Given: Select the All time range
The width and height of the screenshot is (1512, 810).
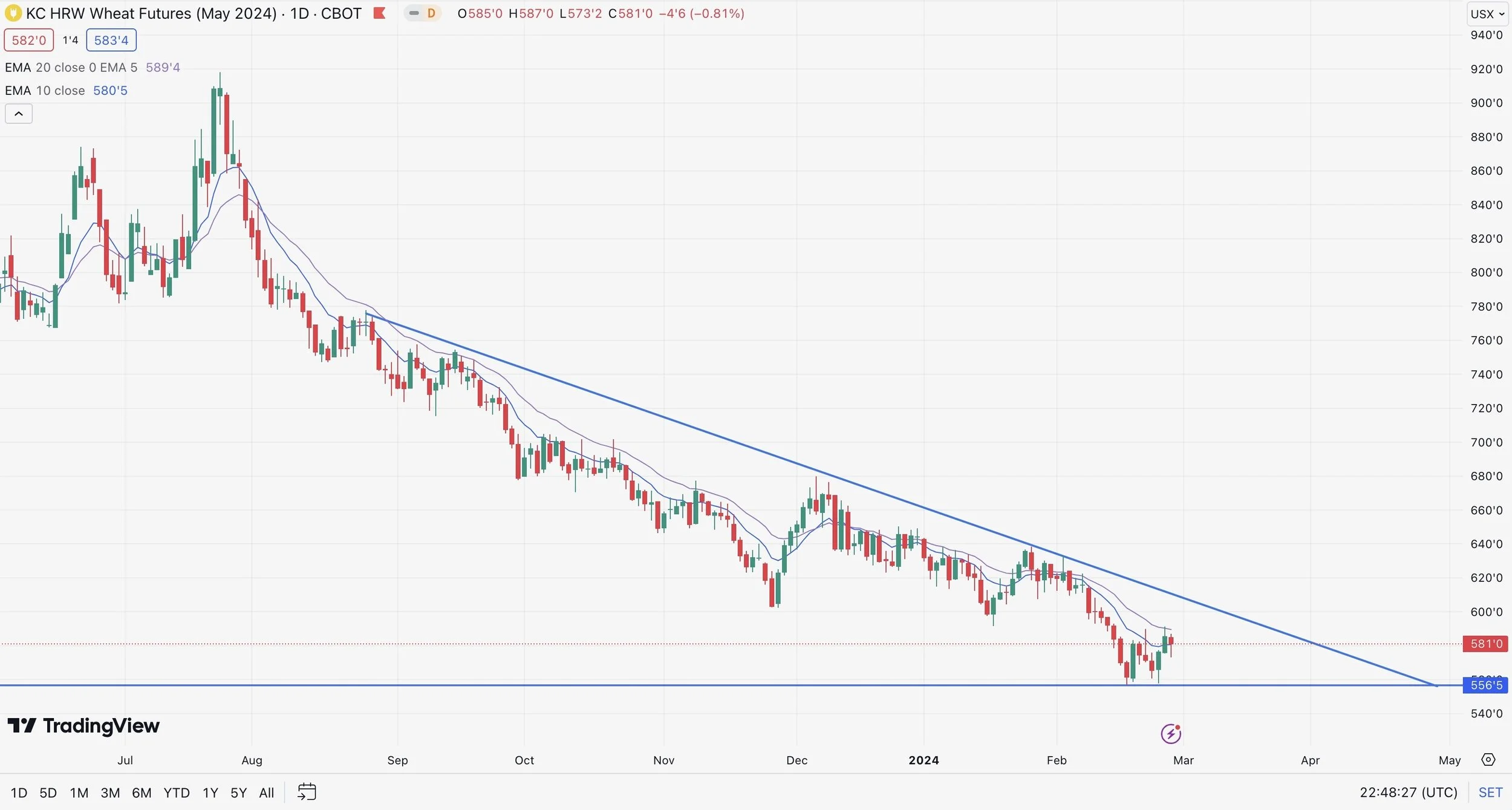Looking at the screenshot, I should [266, 792].
